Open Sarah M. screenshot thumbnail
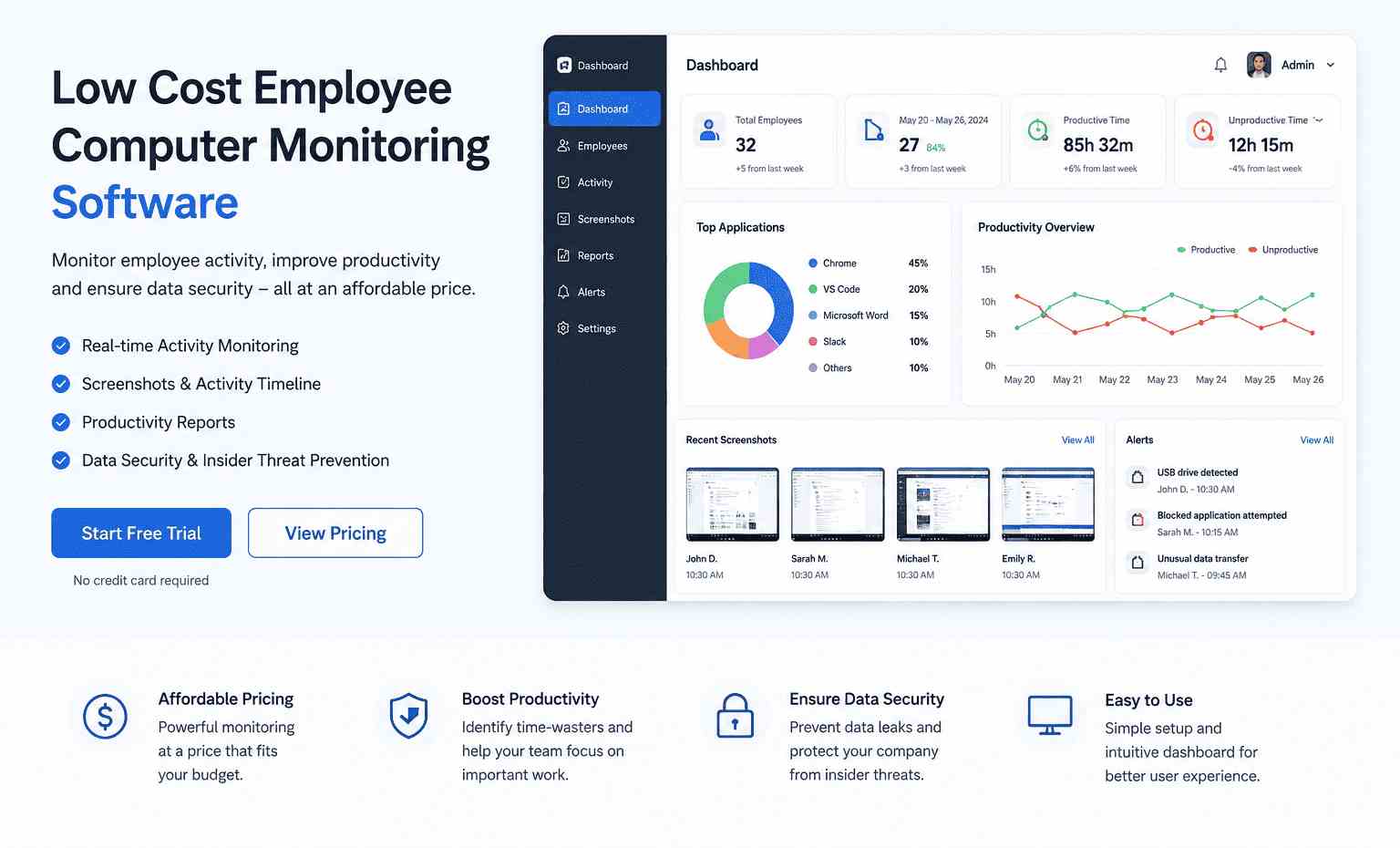 tap(838, 504)
